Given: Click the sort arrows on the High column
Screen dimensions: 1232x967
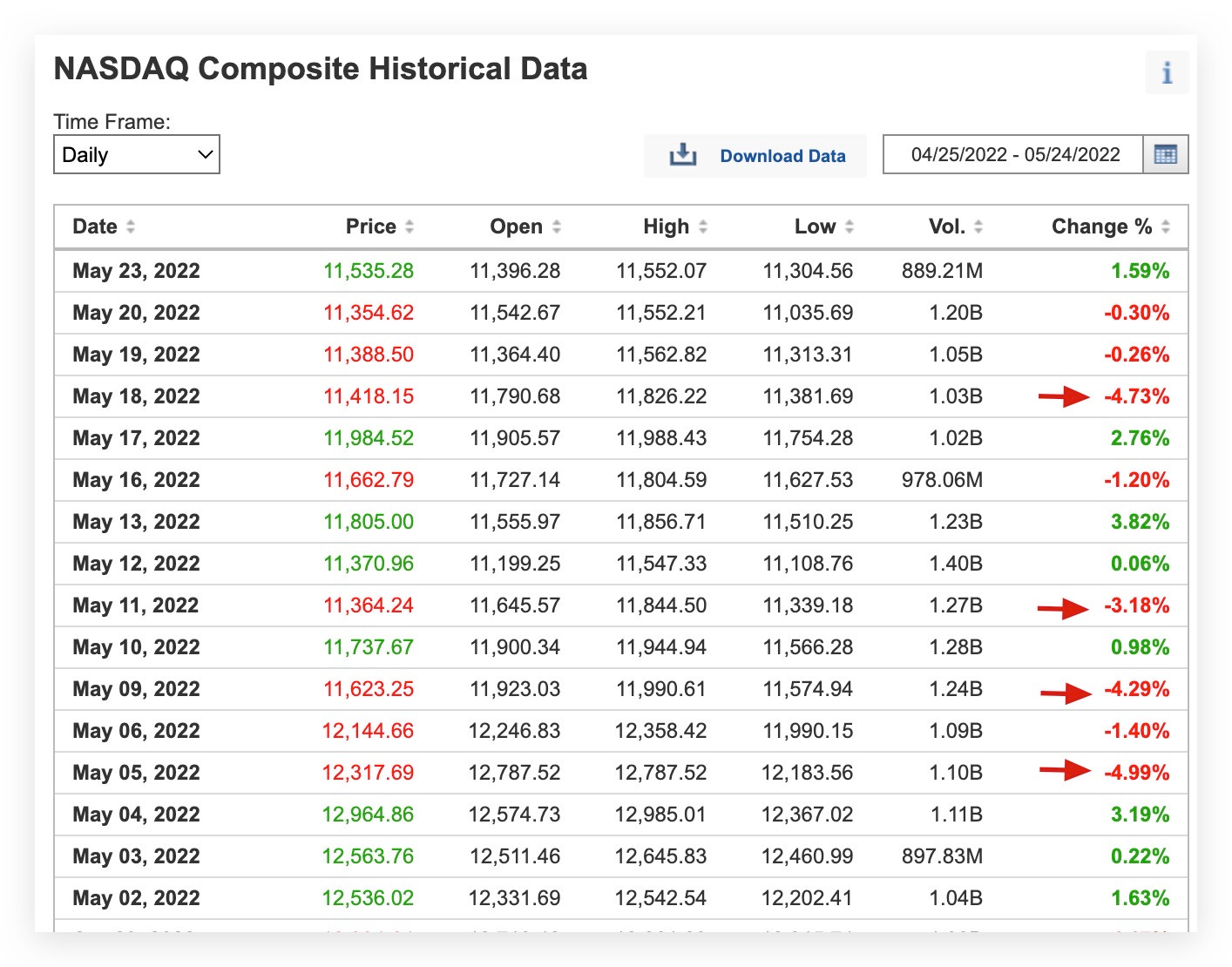Looking at the screenshot, I should click(702, 227).
